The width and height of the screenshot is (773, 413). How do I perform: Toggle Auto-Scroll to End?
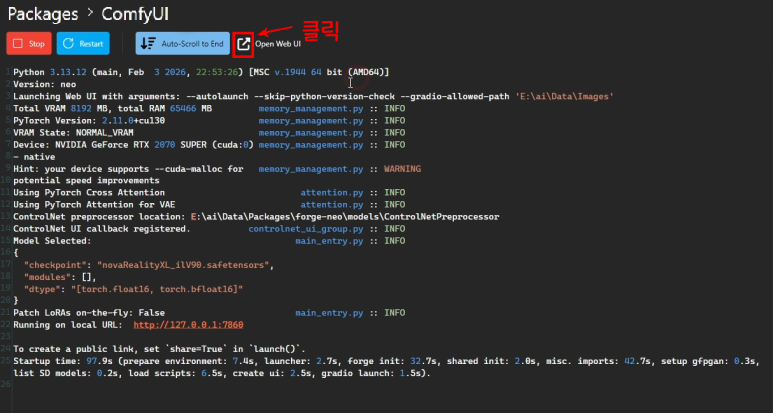(182, 43)
